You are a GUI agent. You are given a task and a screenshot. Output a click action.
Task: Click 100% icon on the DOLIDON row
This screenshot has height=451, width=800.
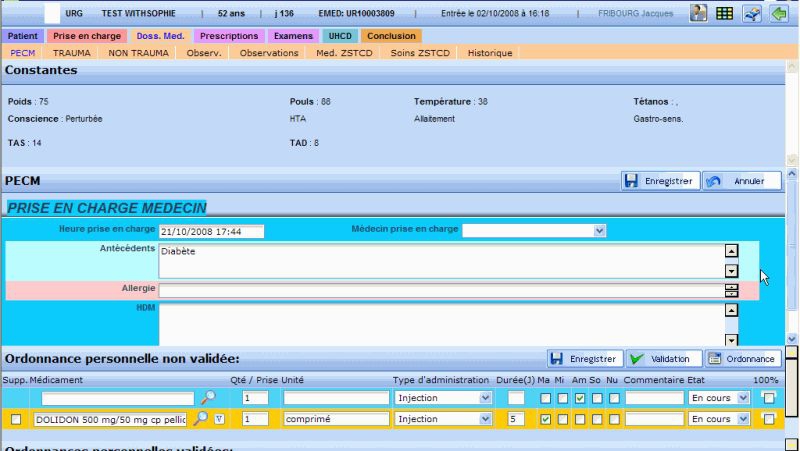click(x=768, y=419)
